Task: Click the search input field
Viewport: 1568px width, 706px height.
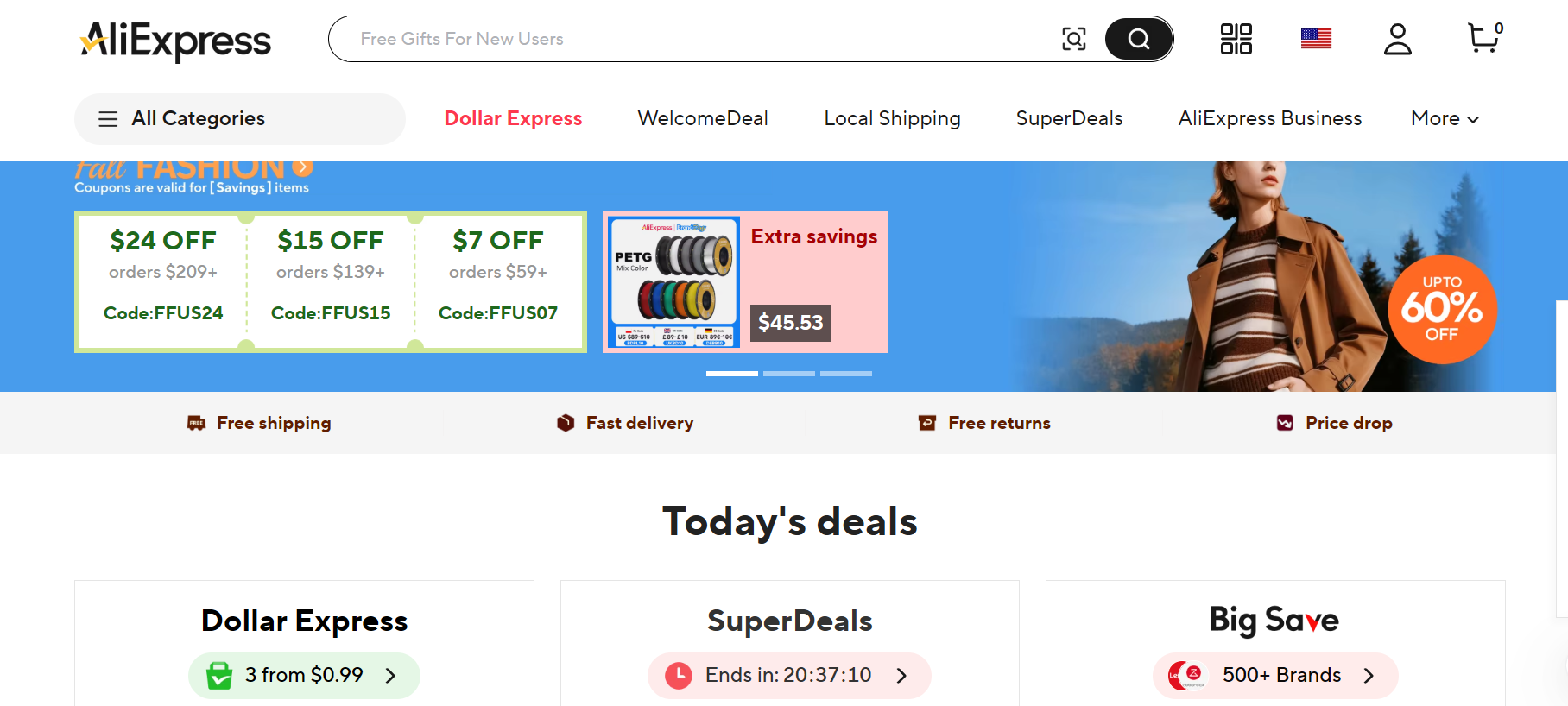Action: click(x=691, y=39)
